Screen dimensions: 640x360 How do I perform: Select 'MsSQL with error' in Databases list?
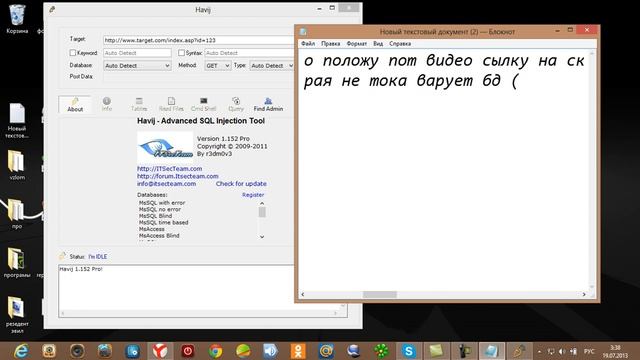point(162,203)
